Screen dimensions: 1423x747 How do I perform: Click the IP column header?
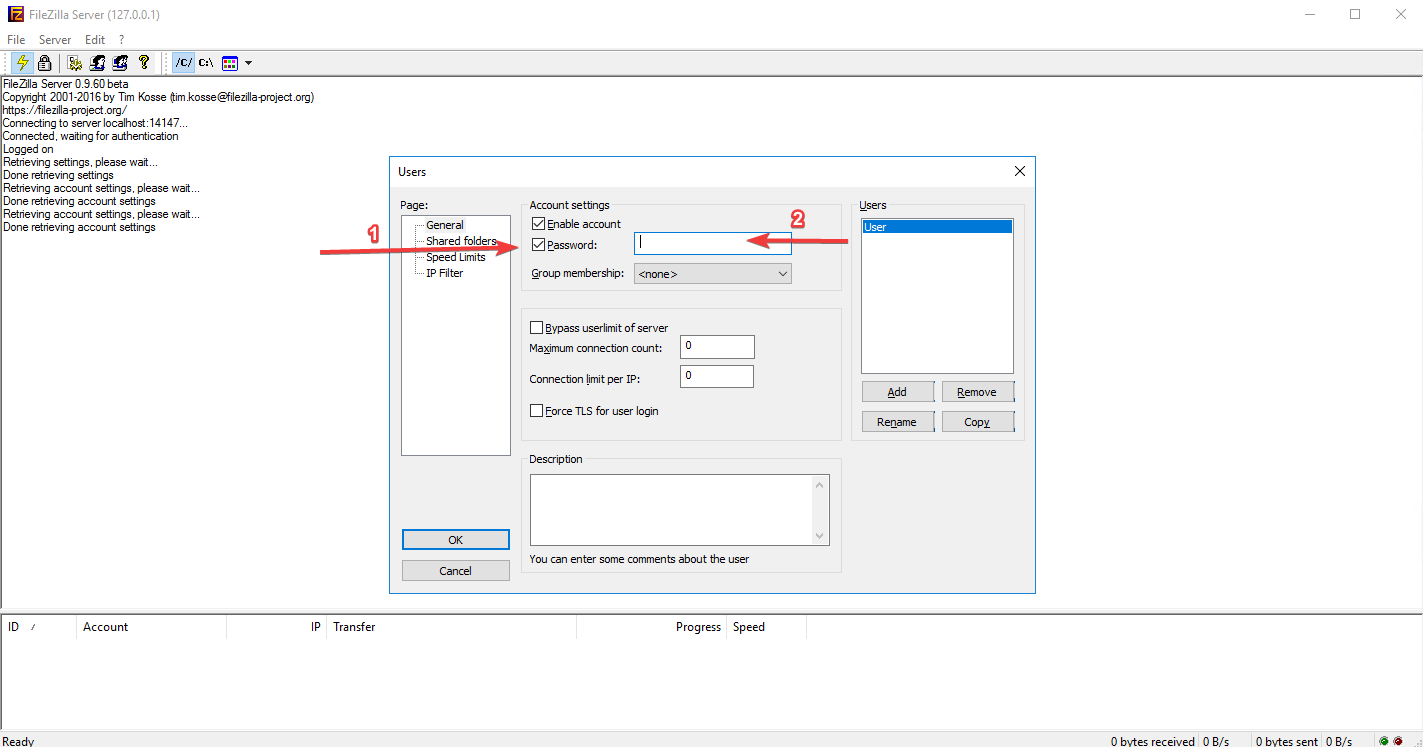coord(277,627)
